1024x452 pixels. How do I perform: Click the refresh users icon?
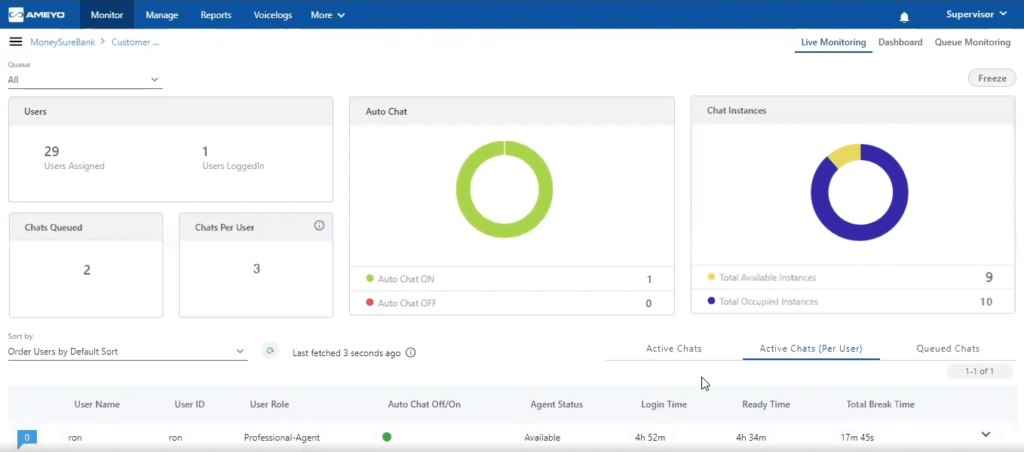(270, 351)
